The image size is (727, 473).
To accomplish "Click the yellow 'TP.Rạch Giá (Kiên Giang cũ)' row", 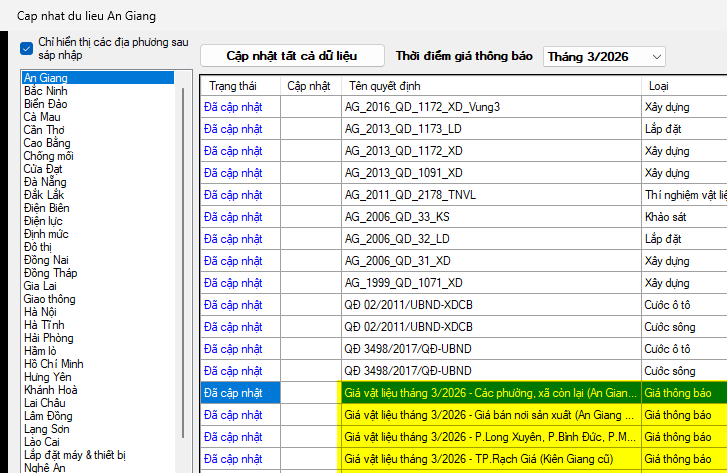I will [x=489, y=459].
